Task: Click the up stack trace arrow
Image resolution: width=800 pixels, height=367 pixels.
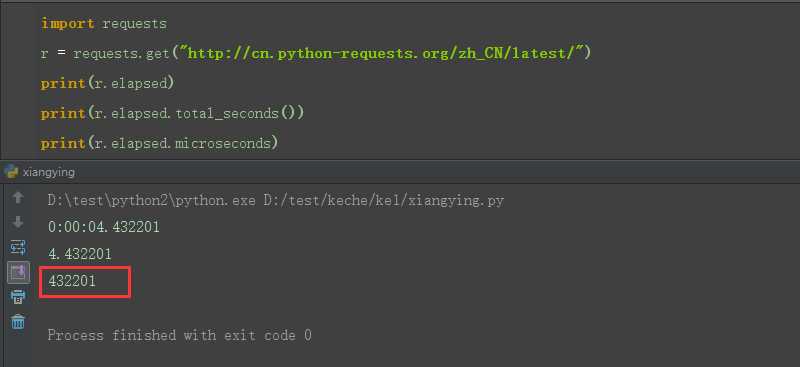Action: (18, 198)
